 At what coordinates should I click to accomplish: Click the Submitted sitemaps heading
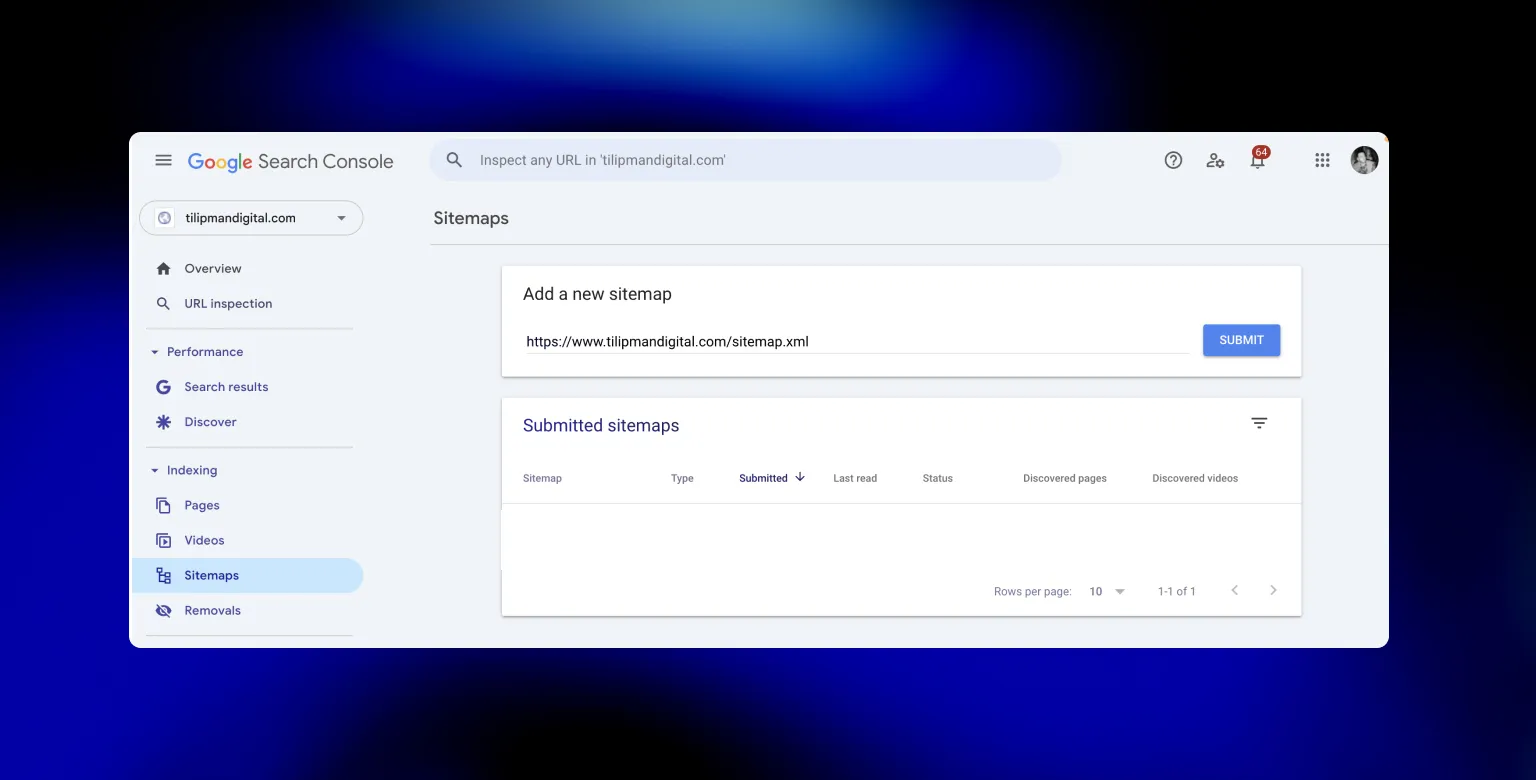601,425
